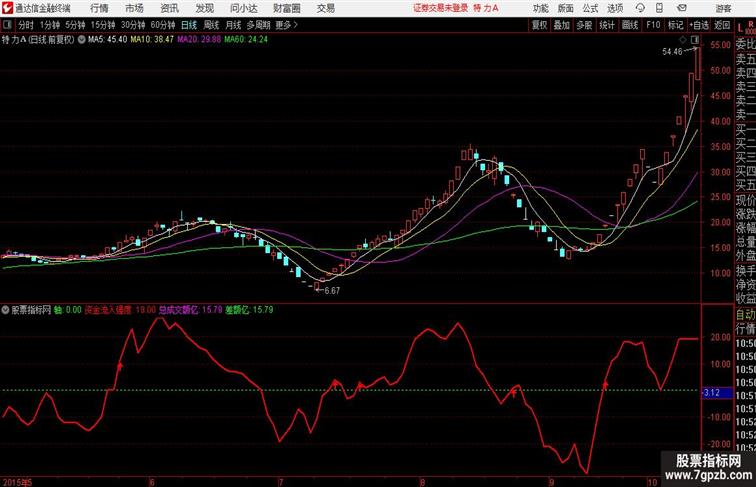Click the 多股 multi-stock button
This screenshot has width=756, height=487.
pyautogui.click(x=584, y=25)
